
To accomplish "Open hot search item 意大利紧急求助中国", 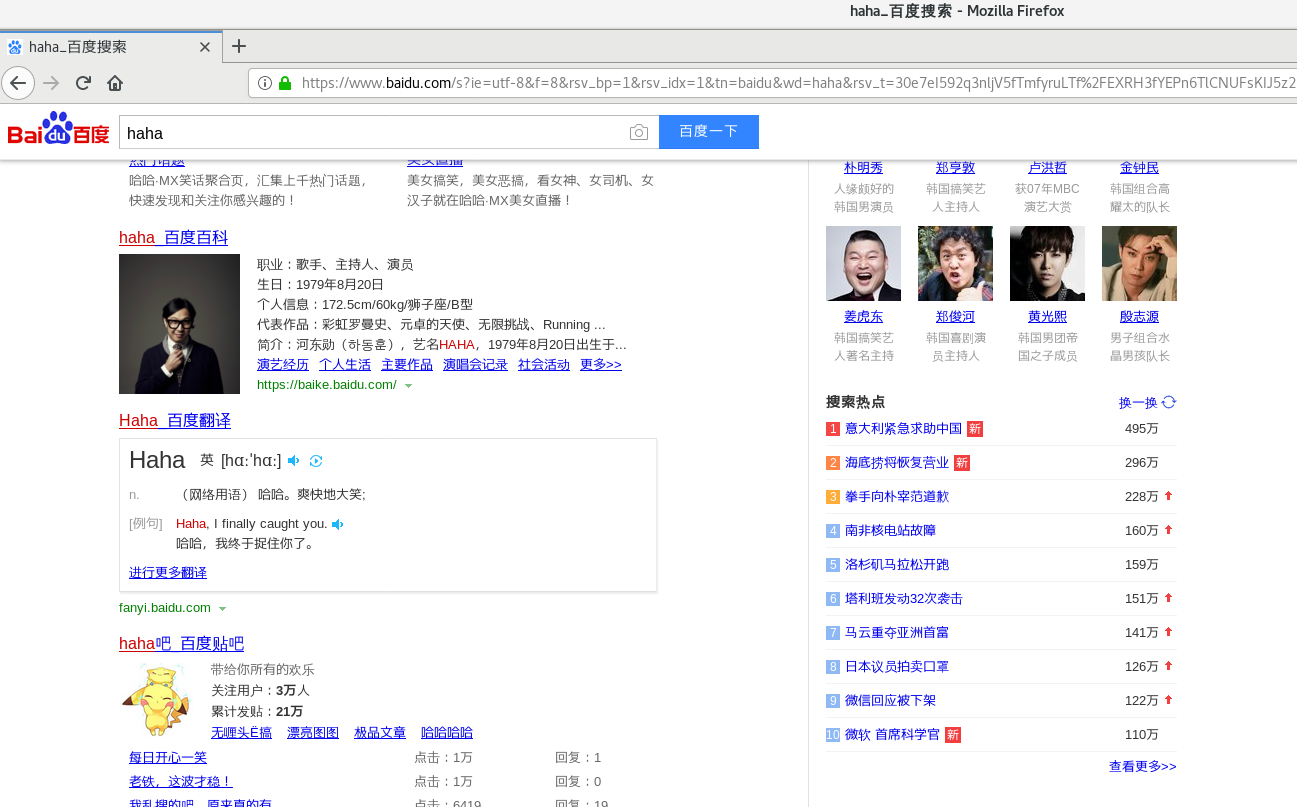I will [903, 428].
